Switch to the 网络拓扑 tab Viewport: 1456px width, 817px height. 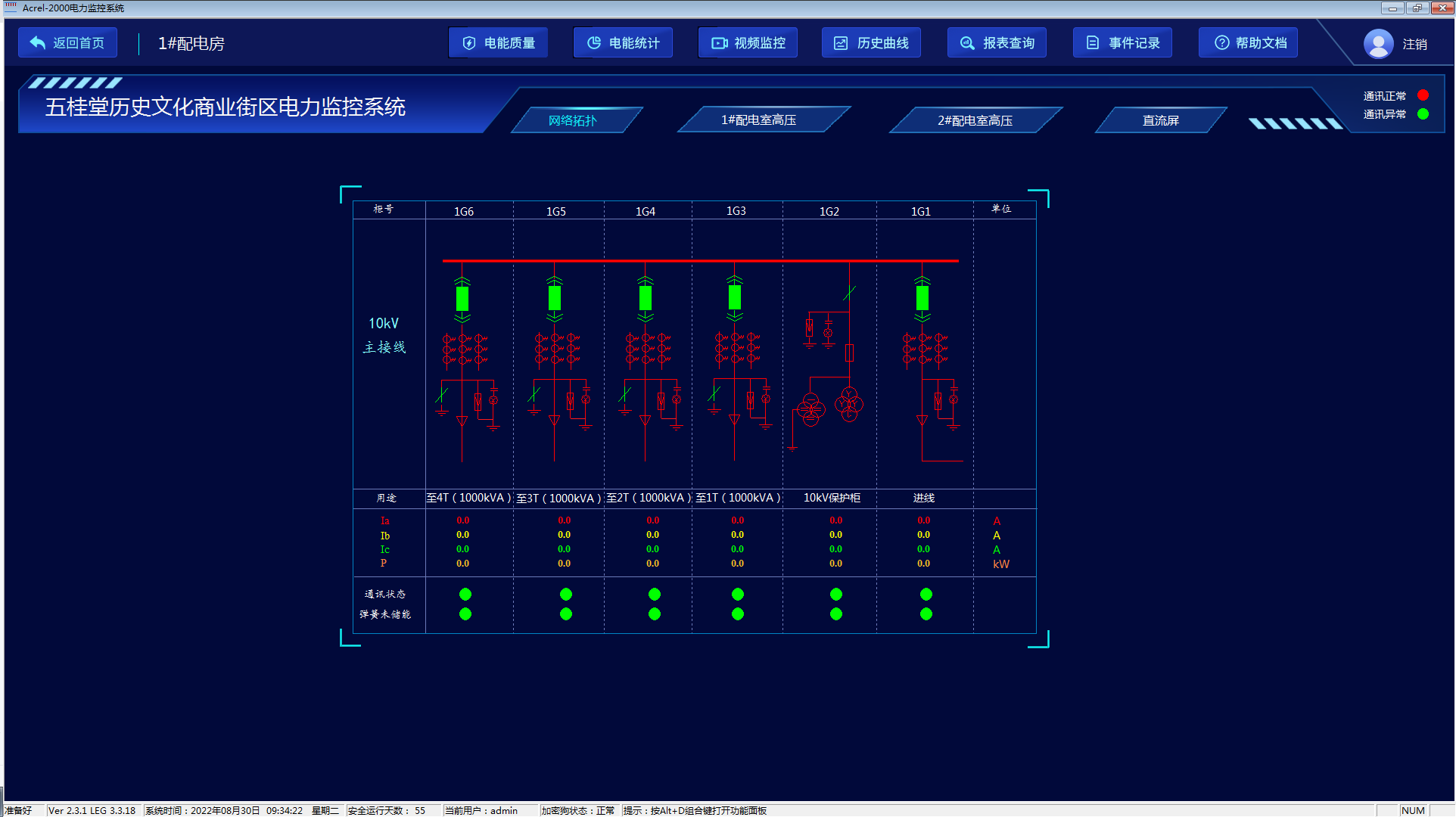(x=573, y=120)
